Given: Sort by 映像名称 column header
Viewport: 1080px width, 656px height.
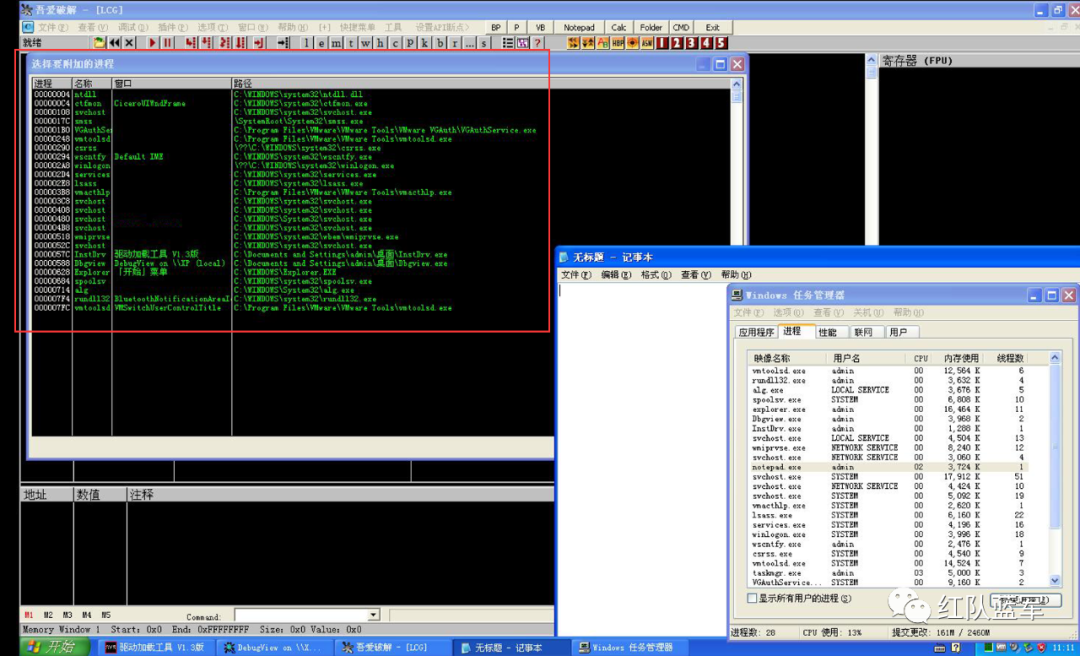Looking at the screenshot, I should (787, 358).
